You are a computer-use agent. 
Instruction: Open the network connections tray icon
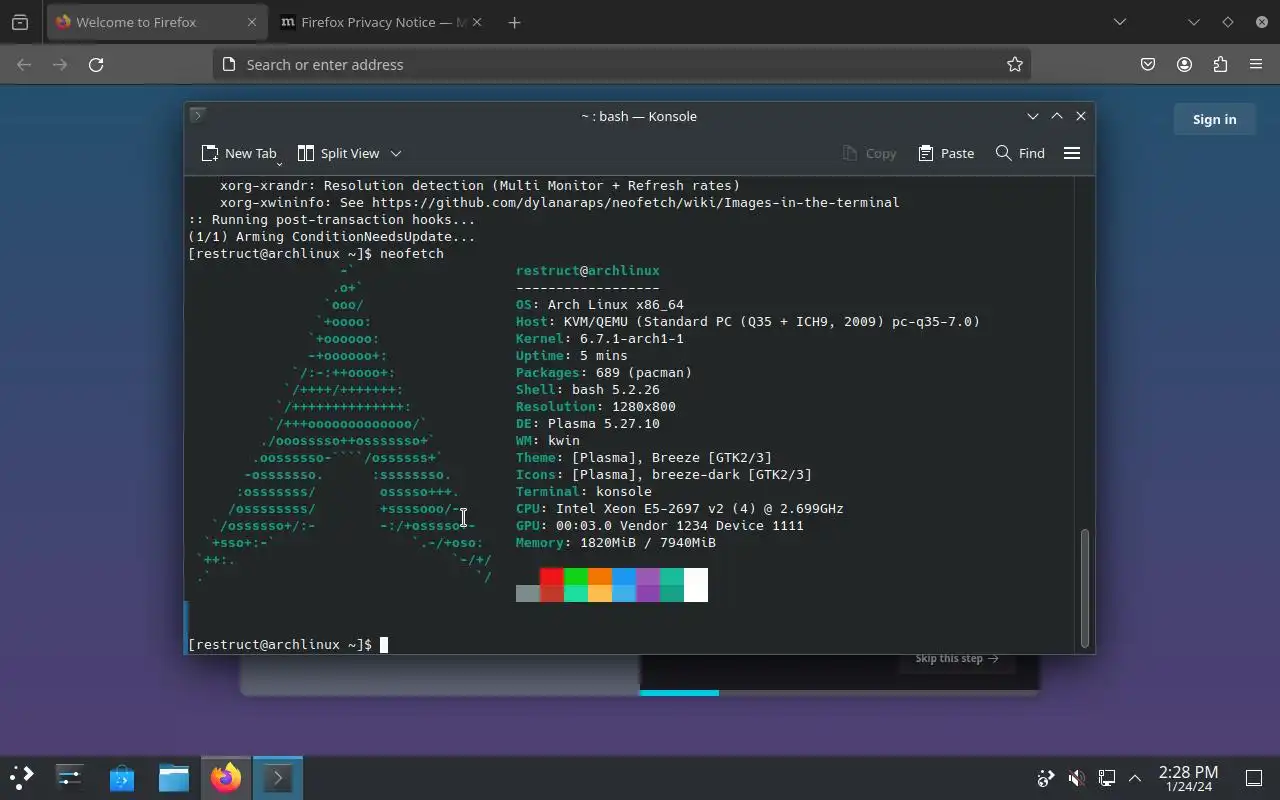pos(1106,778)
